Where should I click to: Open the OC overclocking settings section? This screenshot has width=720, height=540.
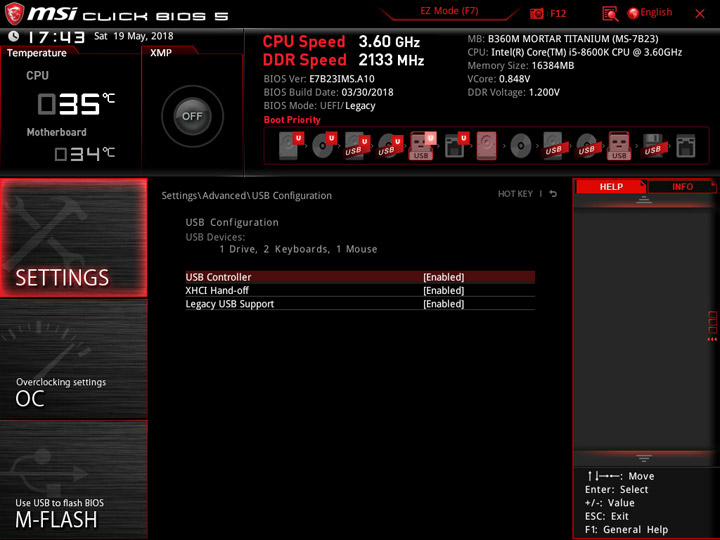(x=74, y=359)
